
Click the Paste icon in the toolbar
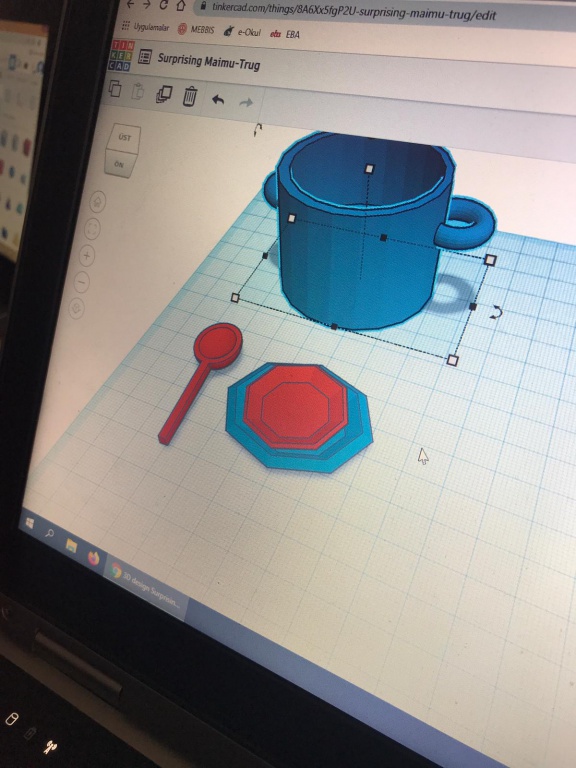pyautogui.click(x=139, y=92)
